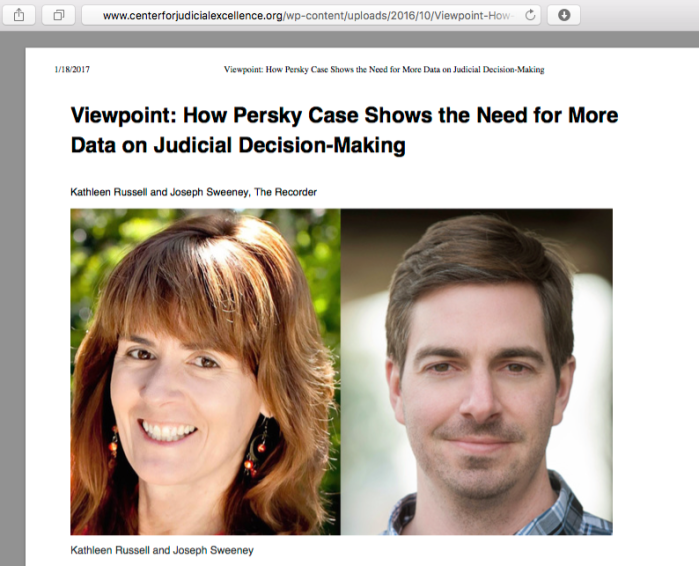Click the small centered page header title
This screenshot has width=699, height=566.
click(384, 70)
